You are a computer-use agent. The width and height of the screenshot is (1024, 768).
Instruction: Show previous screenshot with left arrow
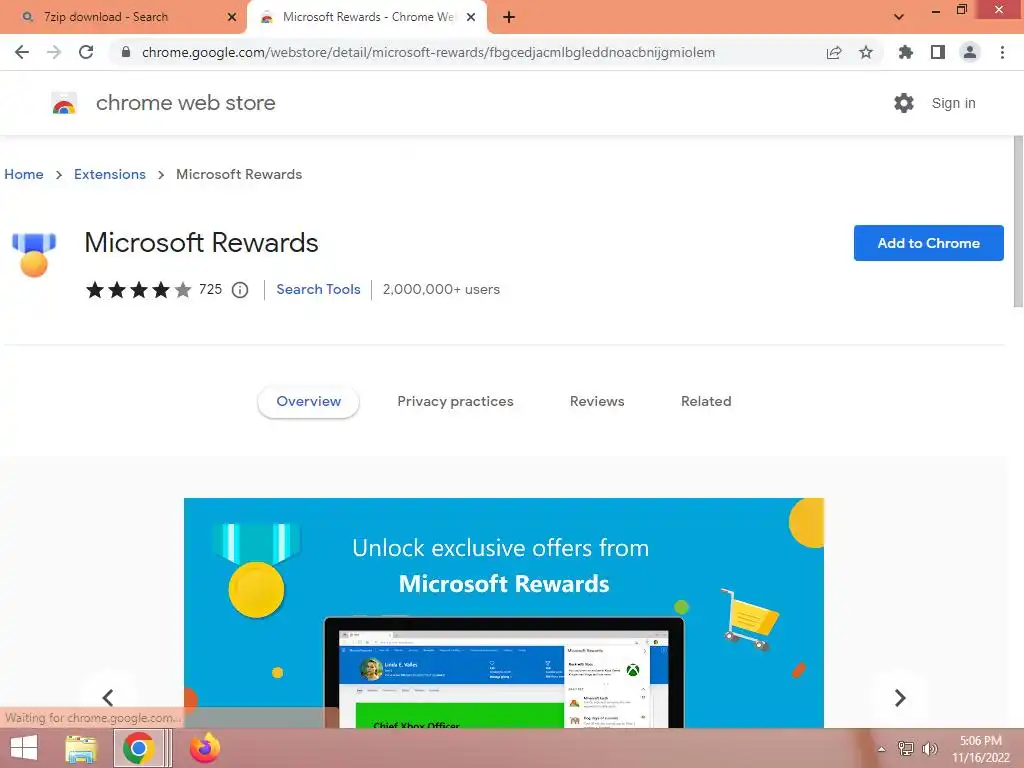pyautogui.click(x=108, y=697)
